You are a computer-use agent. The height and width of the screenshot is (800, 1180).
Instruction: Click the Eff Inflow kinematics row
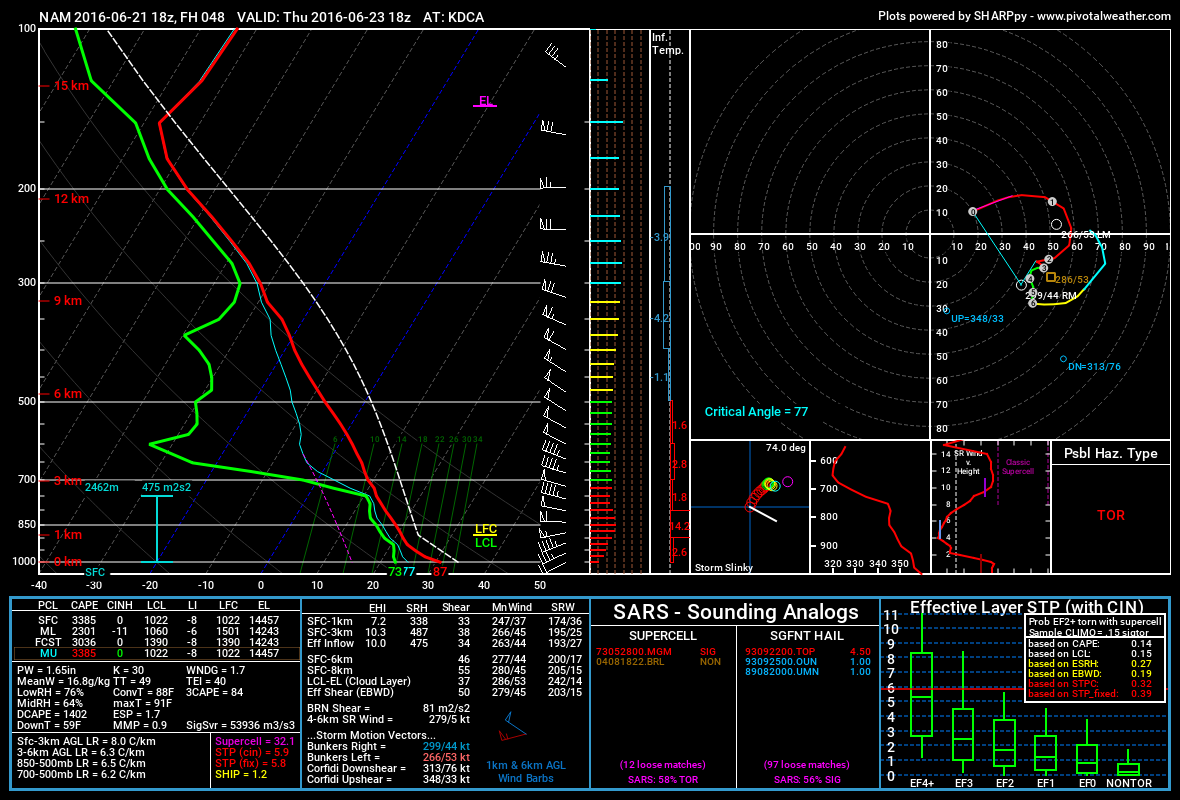pyautogui.click(x=444, y=643)
